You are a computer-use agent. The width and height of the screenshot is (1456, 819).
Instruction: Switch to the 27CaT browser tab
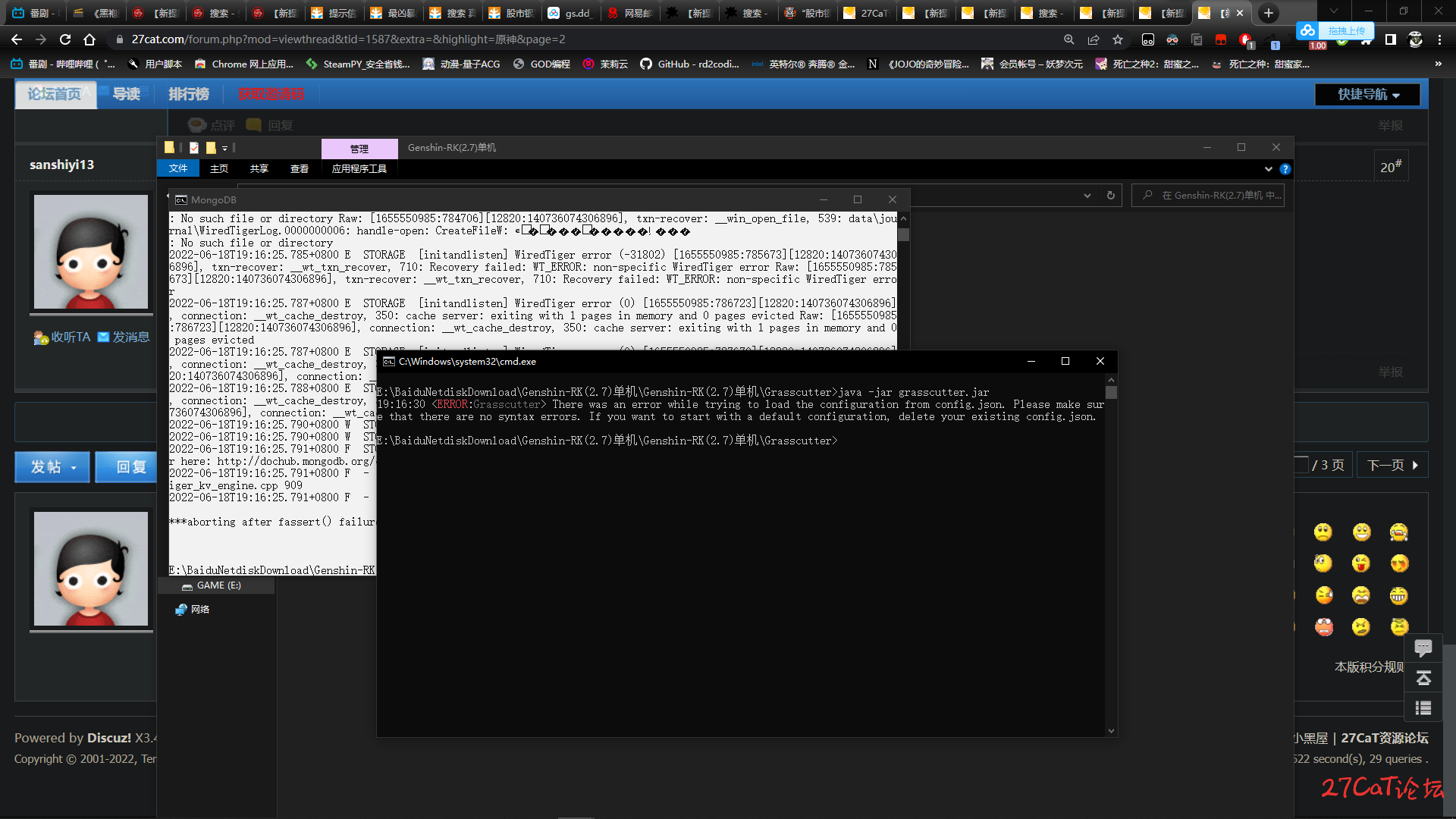tap(866, 13)
